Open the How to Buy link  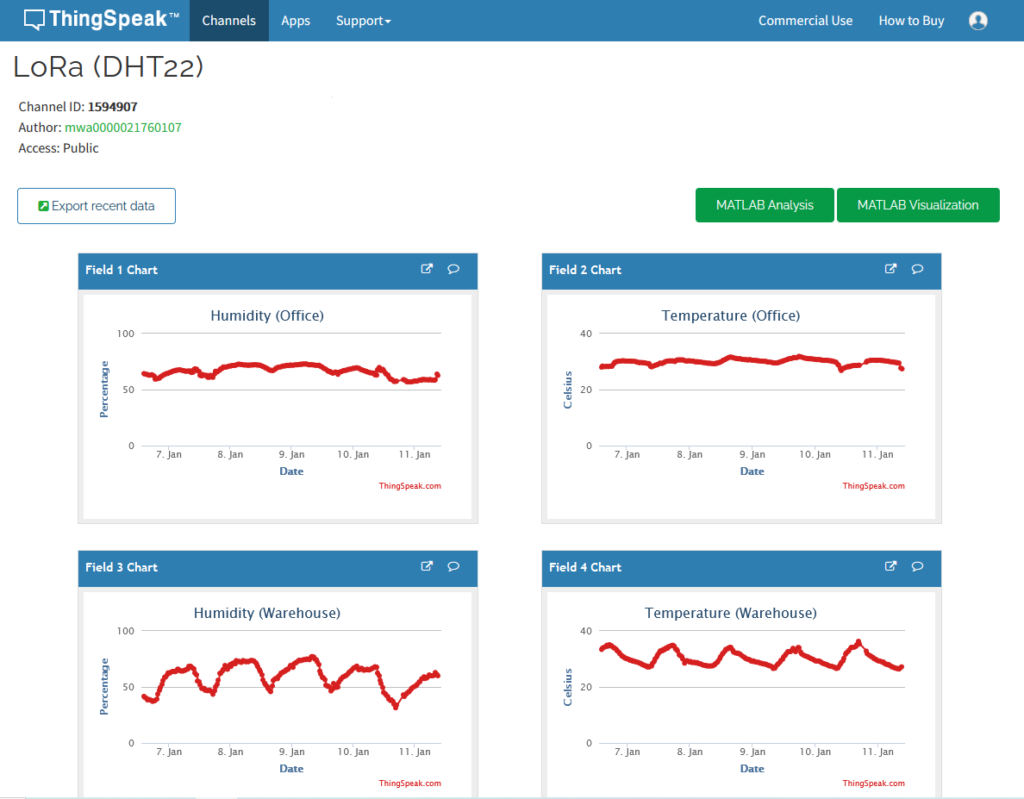[x=911, y=21]
